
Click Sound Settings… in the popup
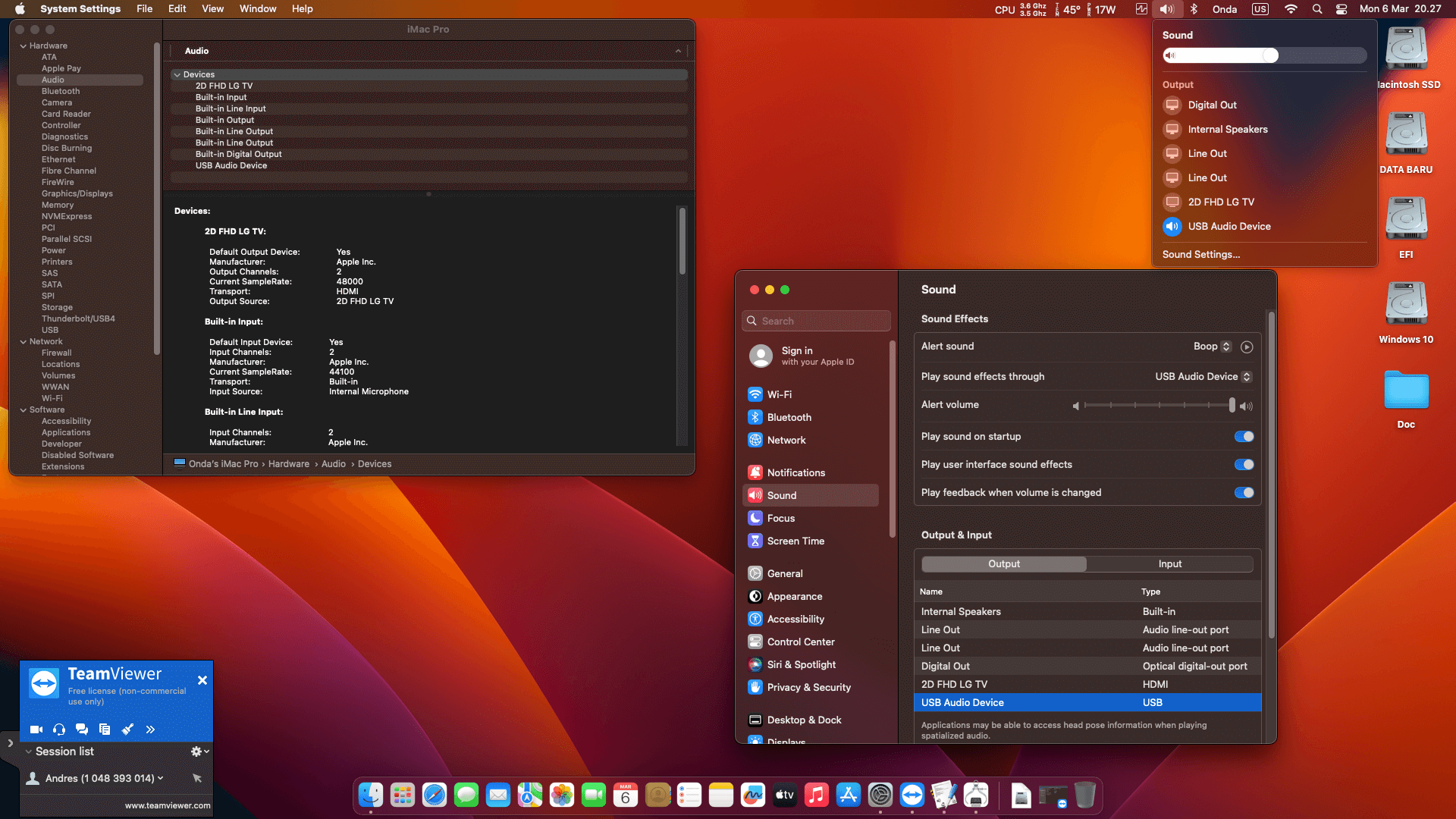click(x=1200, y=254)
